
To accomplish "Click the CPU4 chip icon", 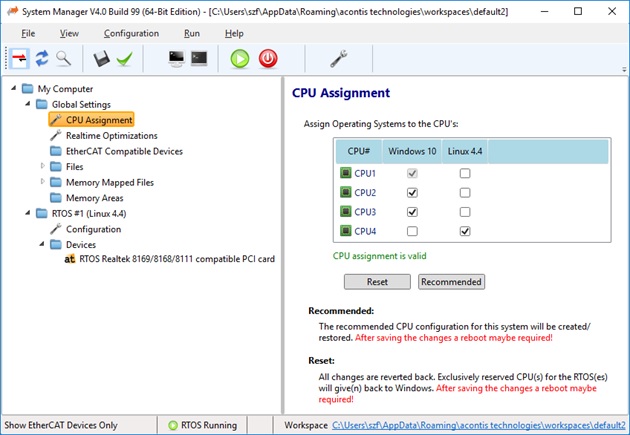I will click(x=346, y=231).
